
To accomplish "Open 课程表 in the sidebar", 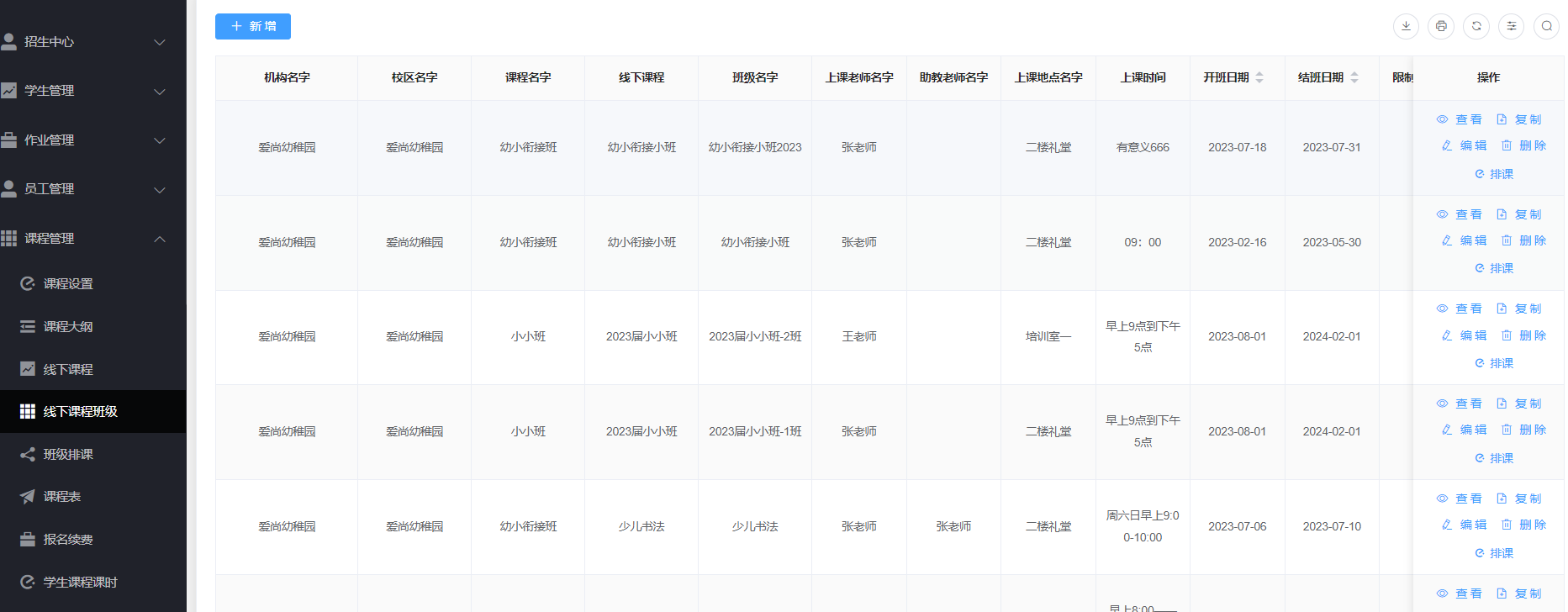I will (93, 497).
